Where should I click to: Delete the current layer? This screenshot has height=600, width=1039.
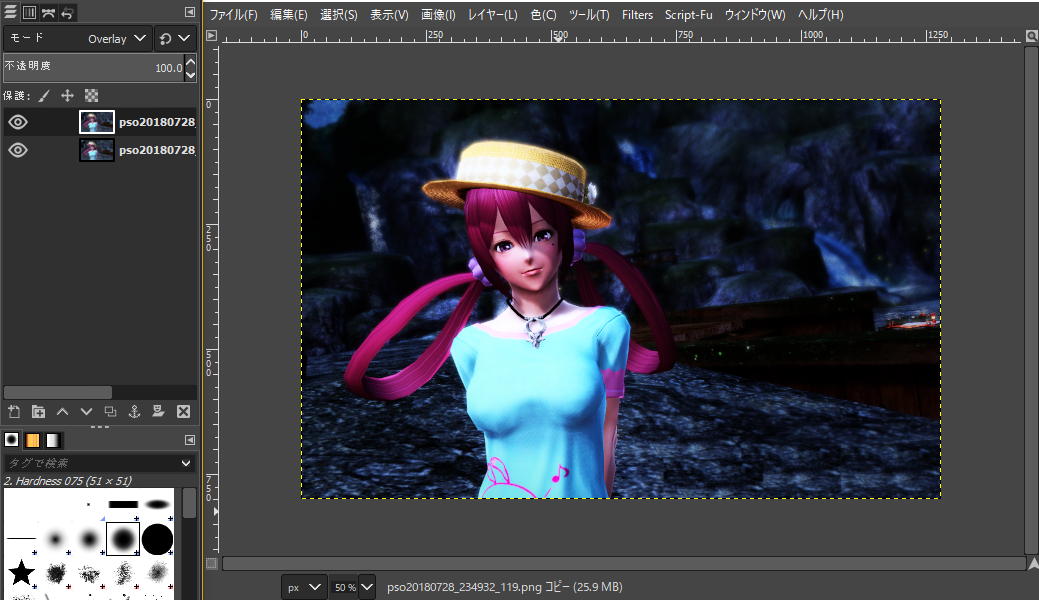click(x=184, y=412)
